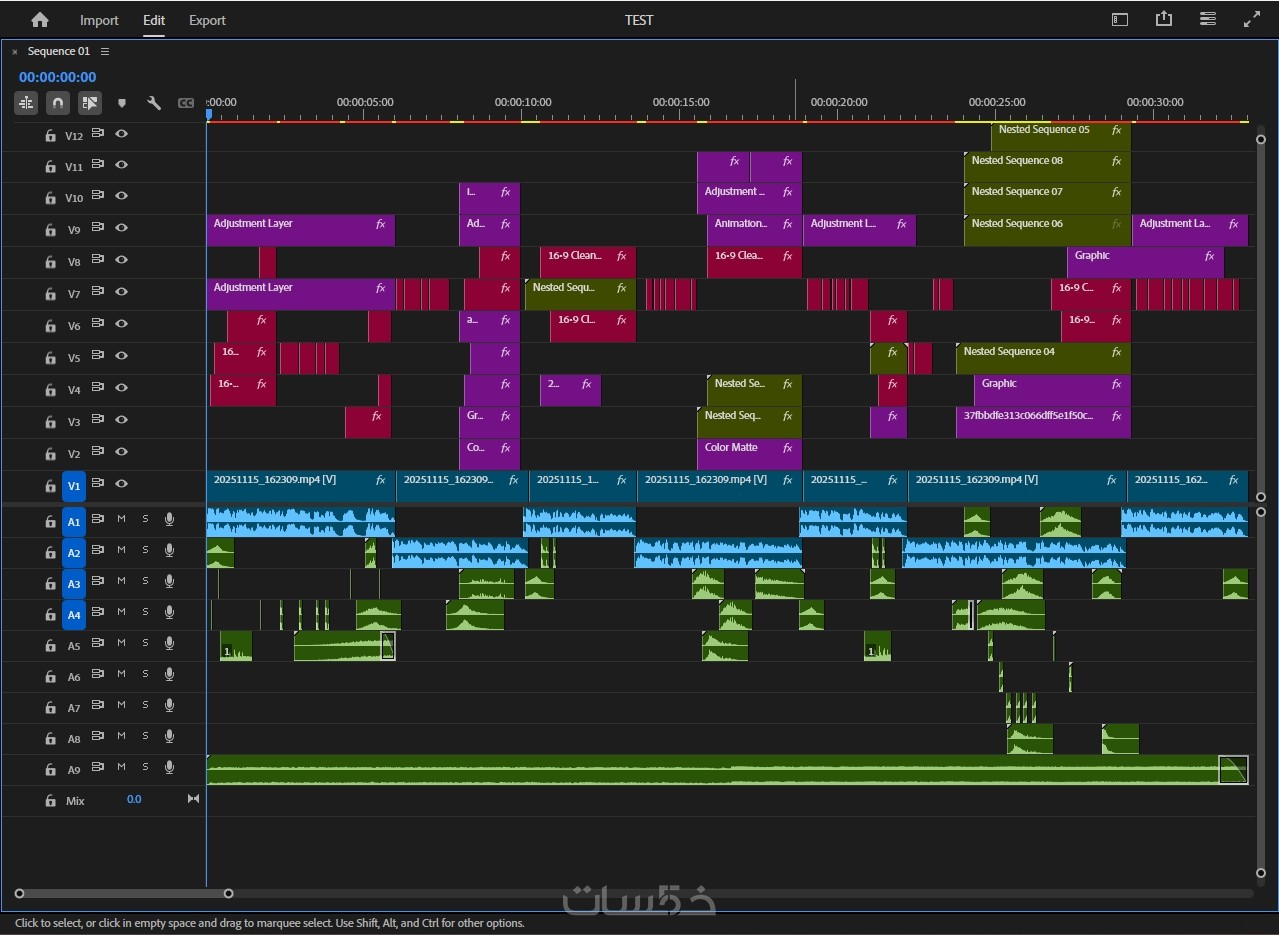Hide track V12 output eye
This screenshot has width=1279, height=935.
pyautogui.click(x=121, y=133)
